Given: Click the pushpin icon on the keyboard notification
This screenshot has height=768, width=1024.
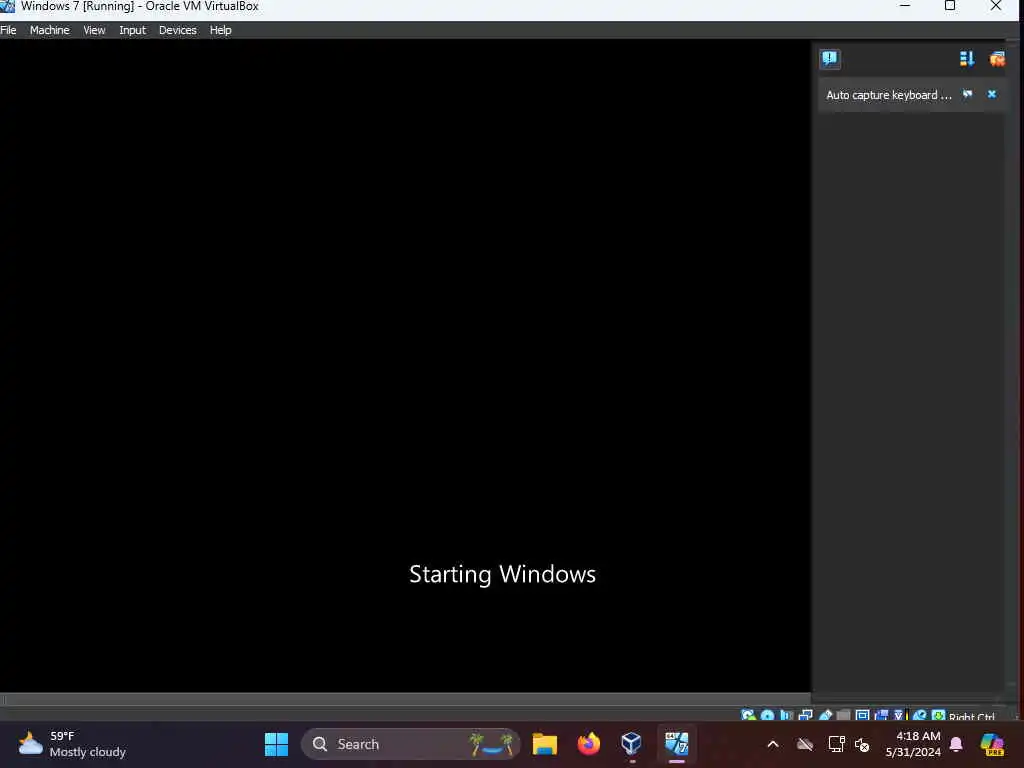Looking at the screenshot, I should (x=968, y=95).
